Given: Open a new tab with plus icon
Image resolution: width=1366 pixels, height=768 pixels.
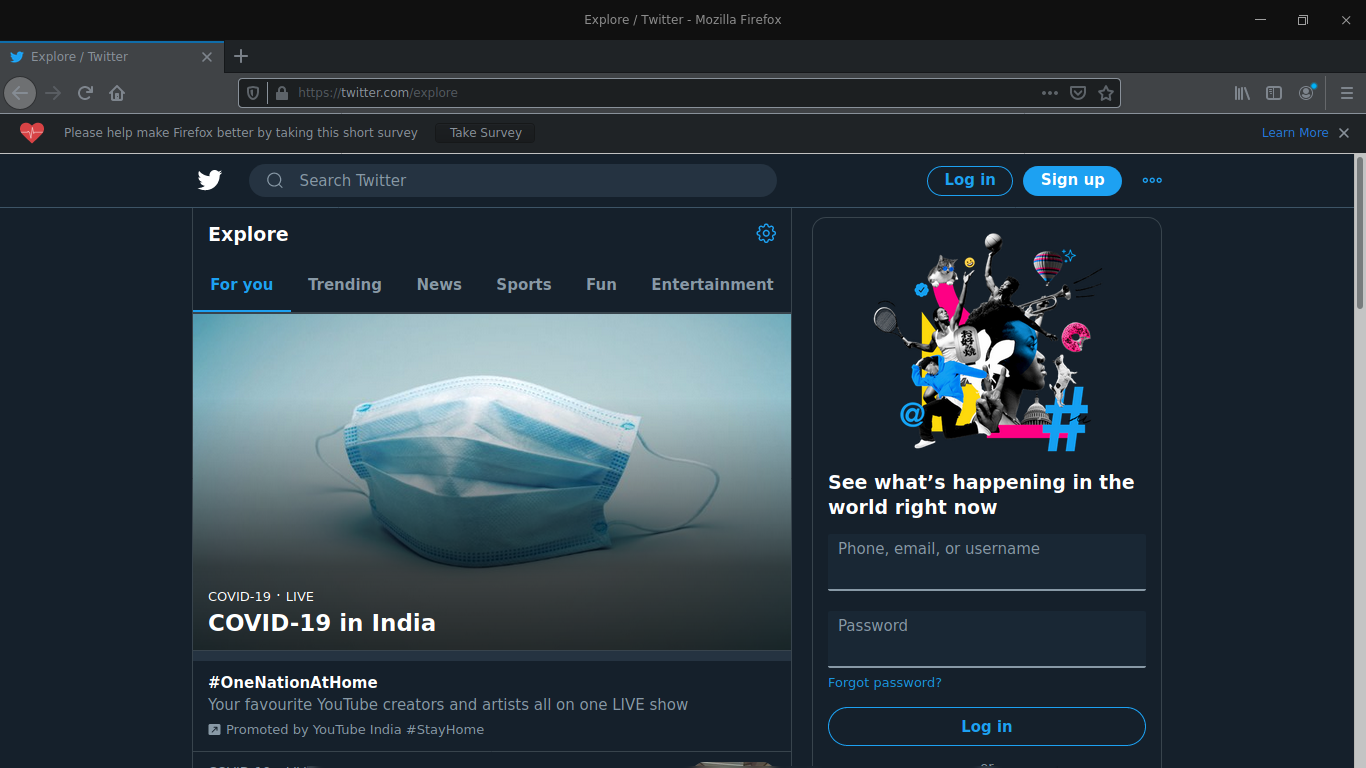Looking at the screenshot, I should tap(241, 56).
